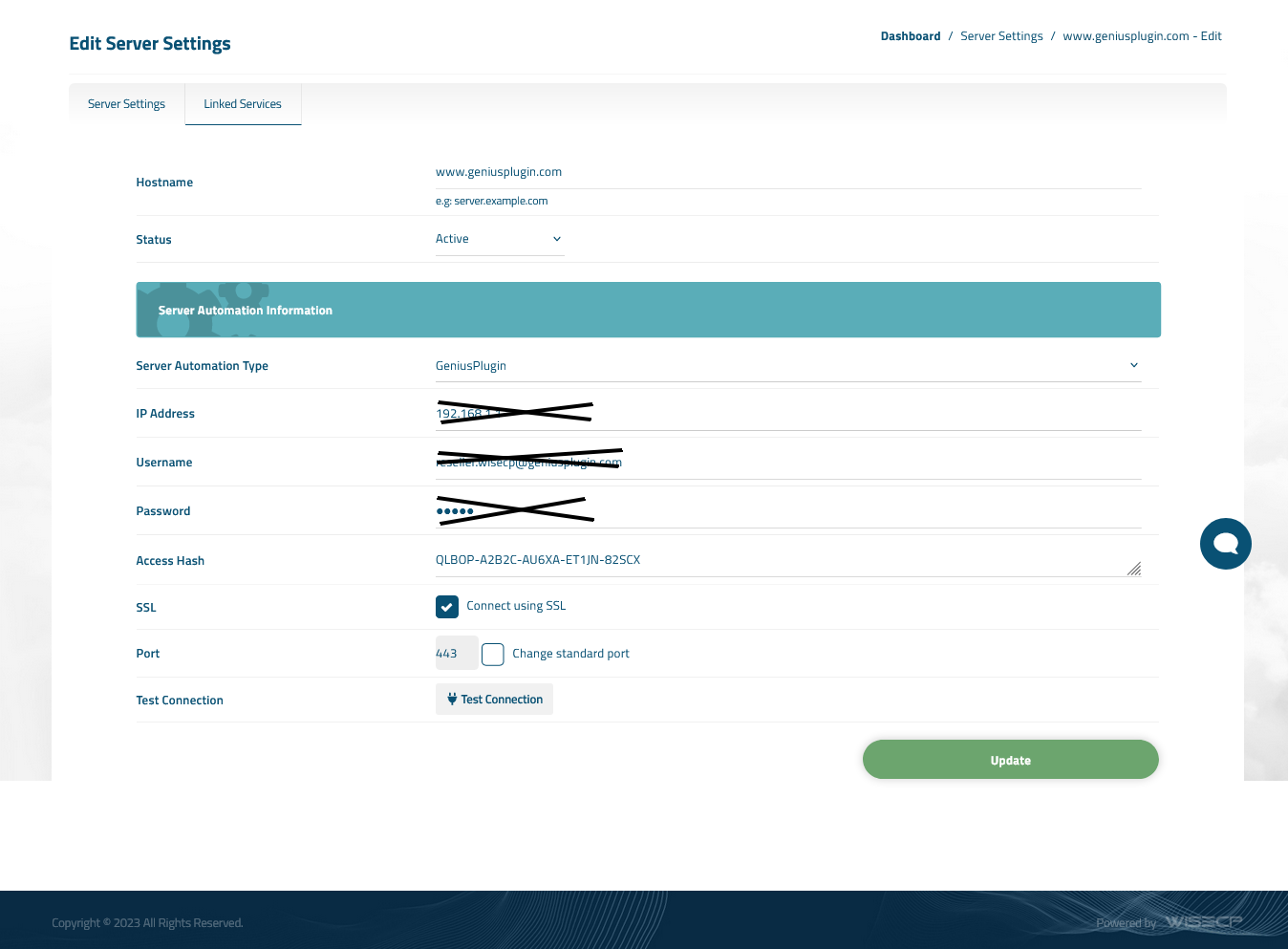
Task: Click into the Hostname input field
Action: [x=788, y=172]
